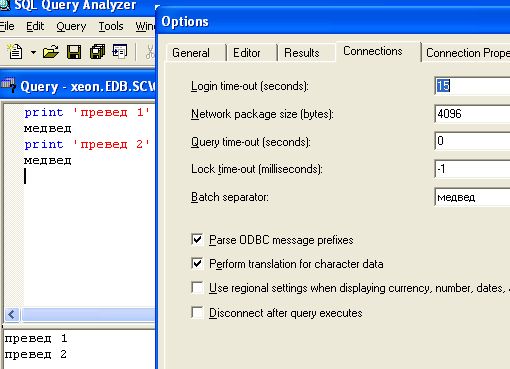Click the Batch separator field
This screenshot has height=369, width=510.
pyautogui.click(x=473, y=197)
